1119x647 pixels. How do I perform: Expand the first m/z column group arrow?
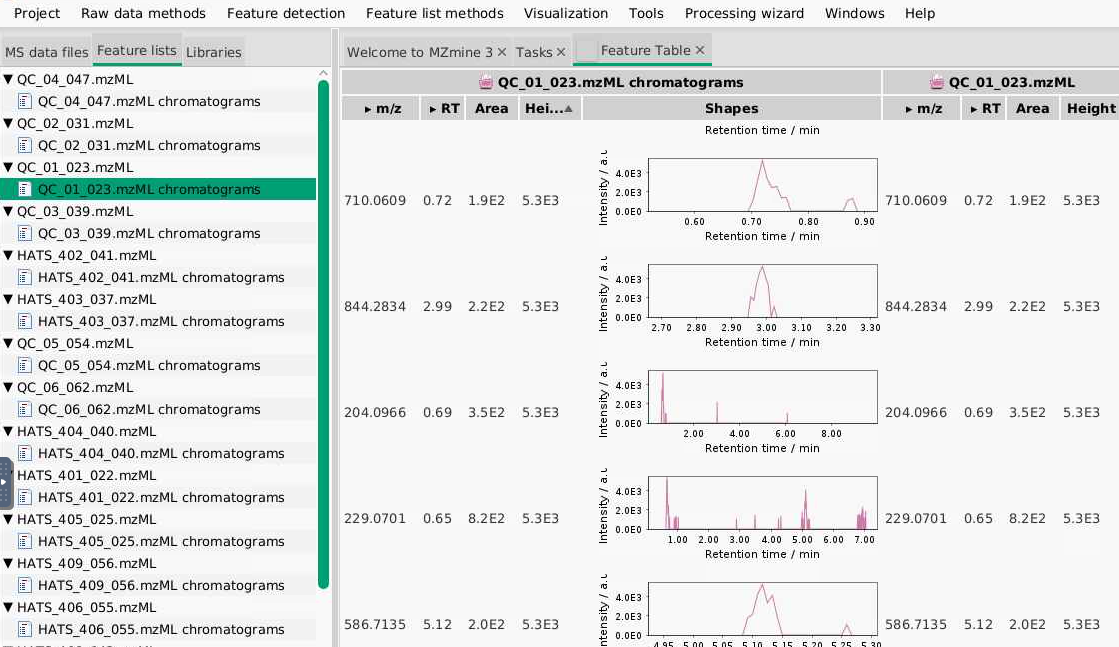click(368, 109)
